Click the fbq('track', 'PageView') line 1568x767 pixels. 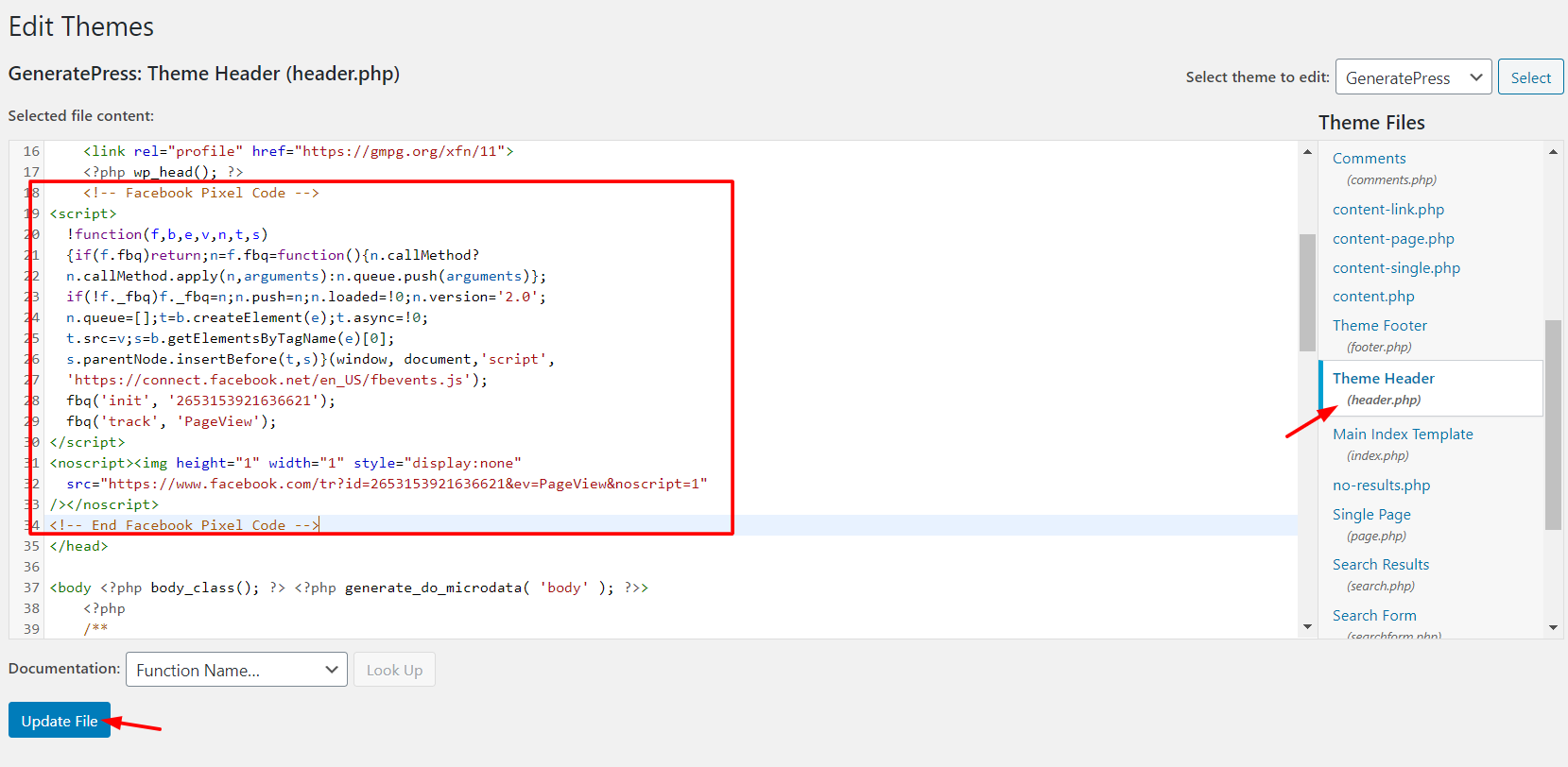171,421
